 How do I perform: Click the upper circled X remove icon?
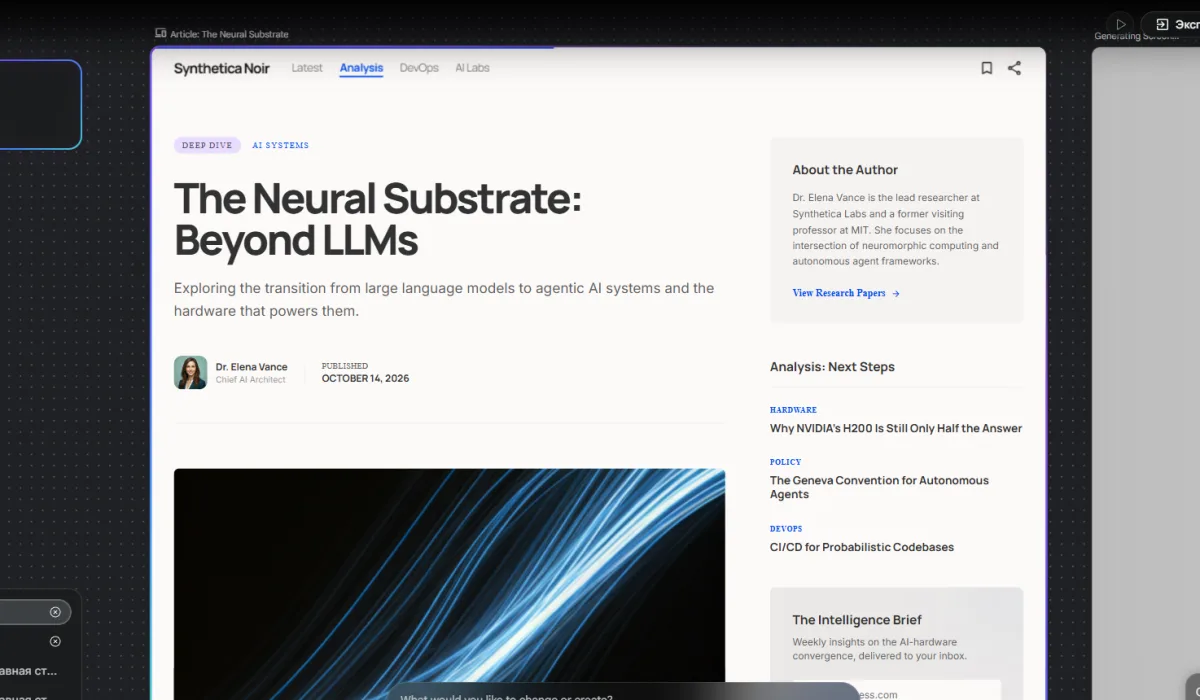[55, 612]
